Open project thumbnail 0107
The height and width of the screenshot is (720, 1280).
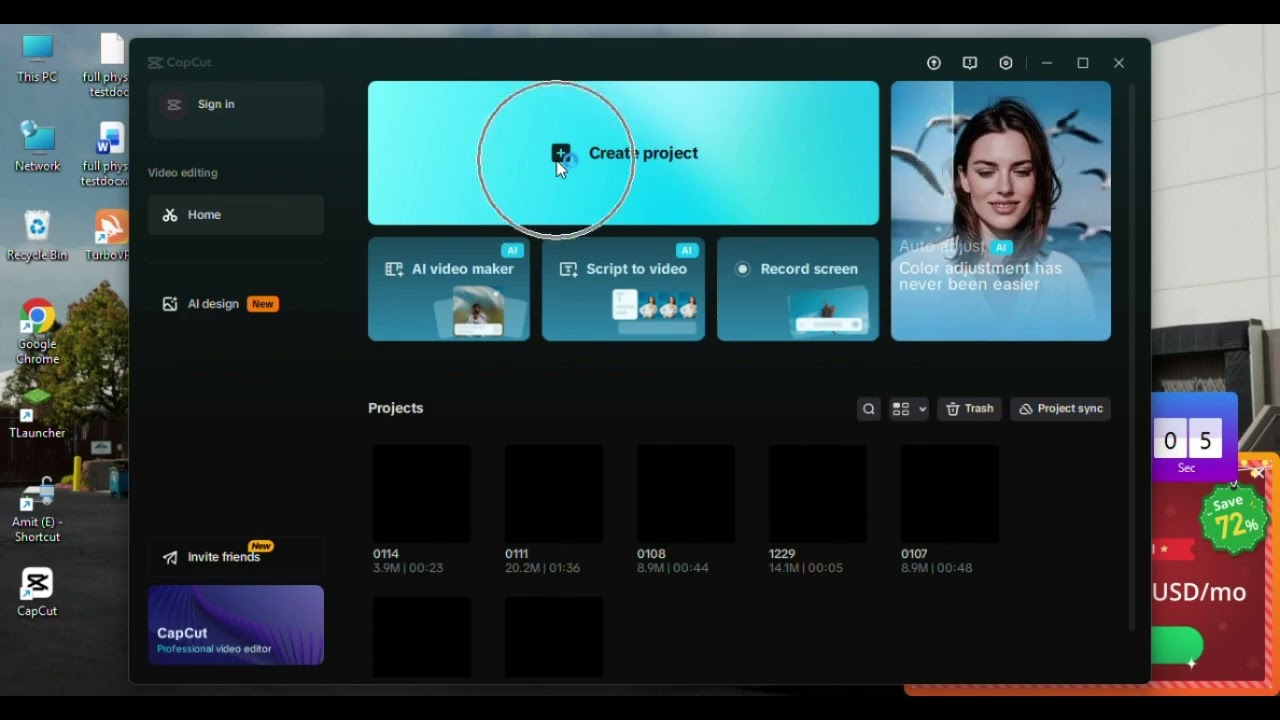[950, 494]
